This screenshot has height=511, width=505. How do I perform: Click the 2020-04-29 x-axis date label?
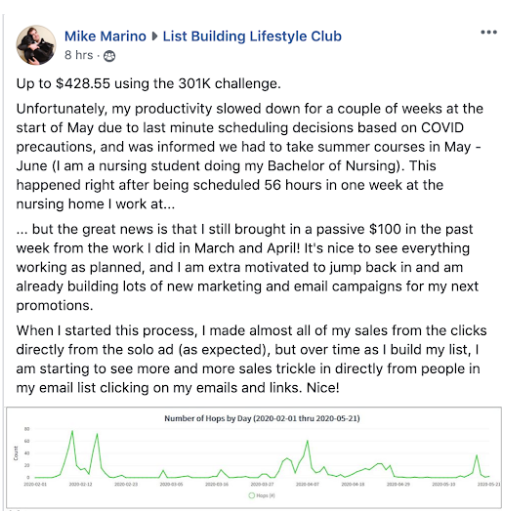pos(398,484)
